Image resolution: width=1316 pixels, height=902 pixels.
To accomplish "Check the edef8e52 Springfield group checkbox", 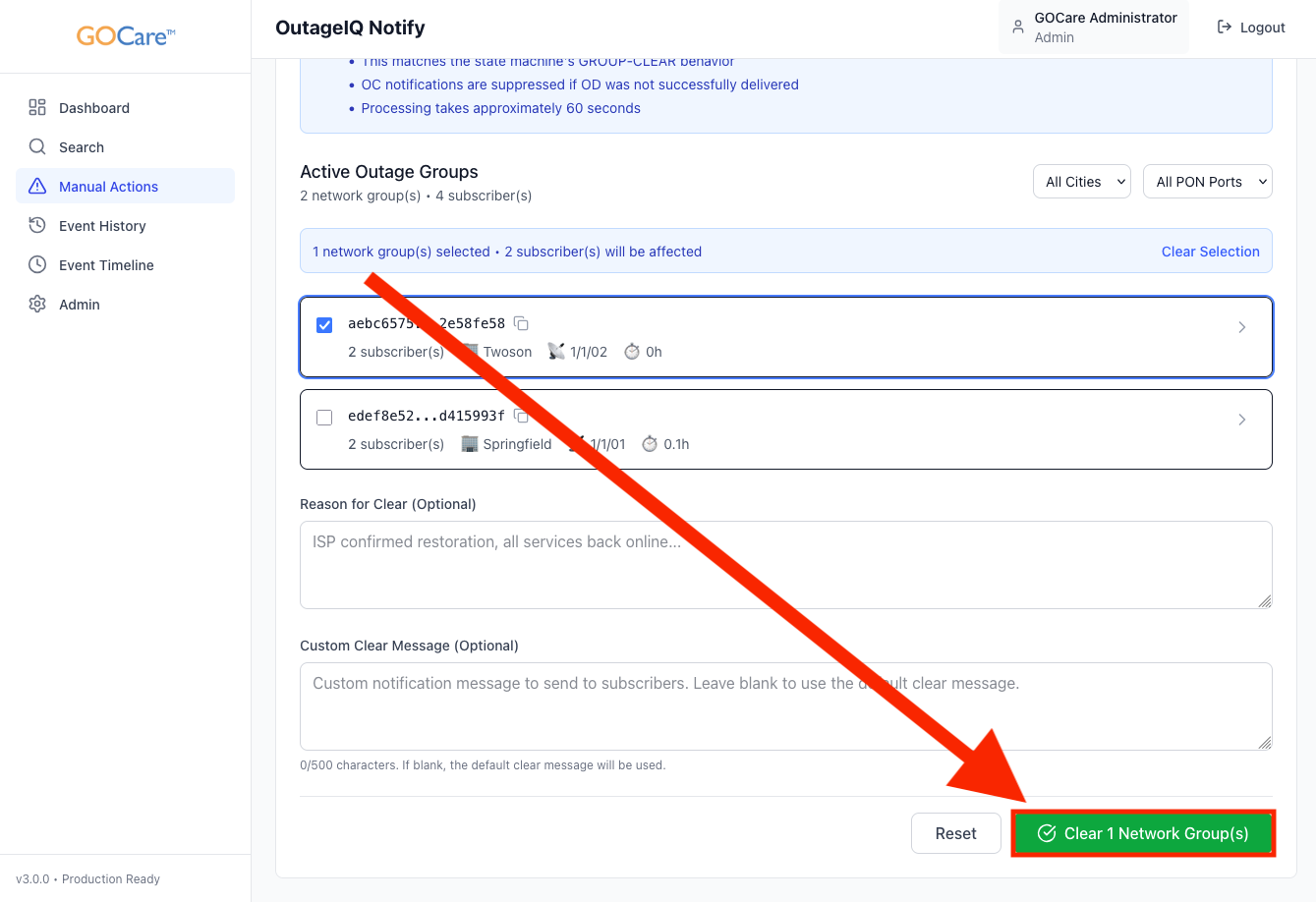I will [324, 418].
